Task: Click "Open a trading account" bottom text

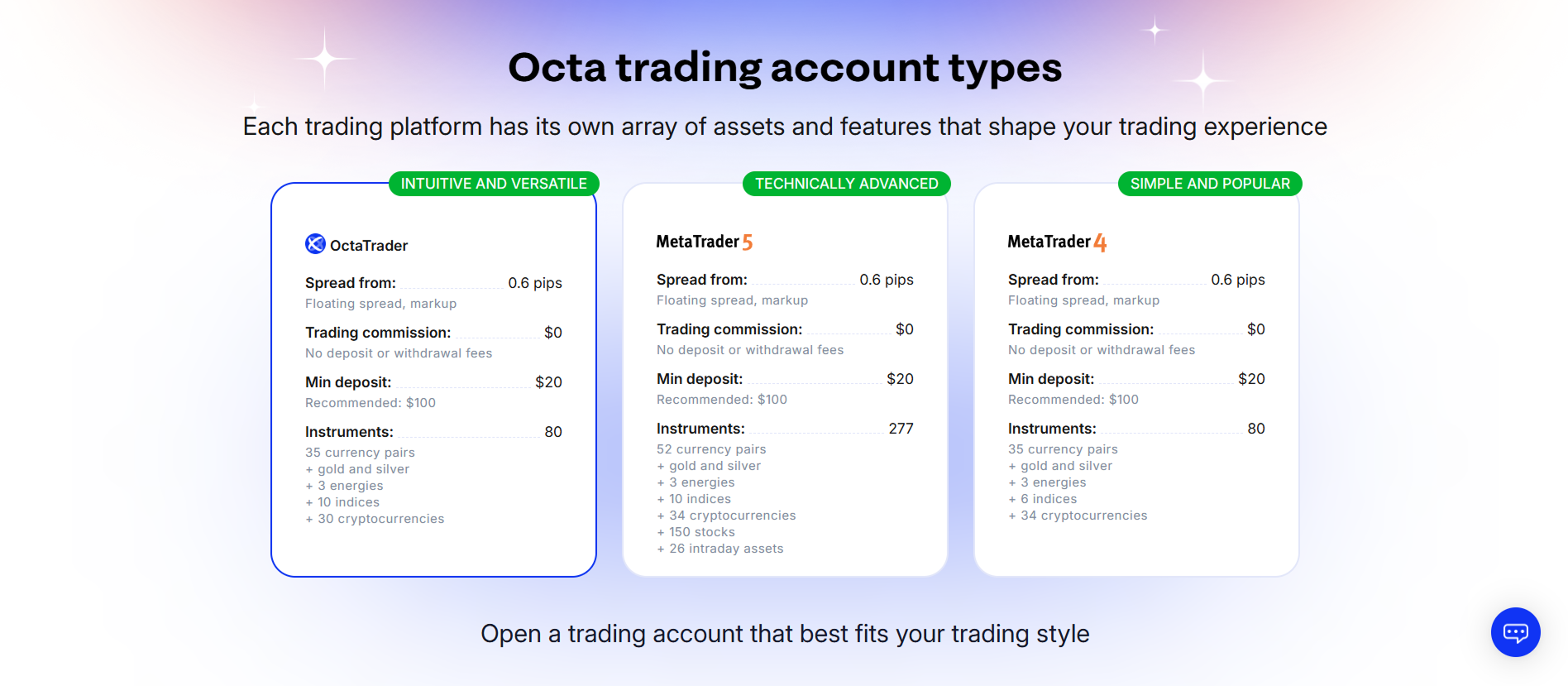Action: pos(784,634)
